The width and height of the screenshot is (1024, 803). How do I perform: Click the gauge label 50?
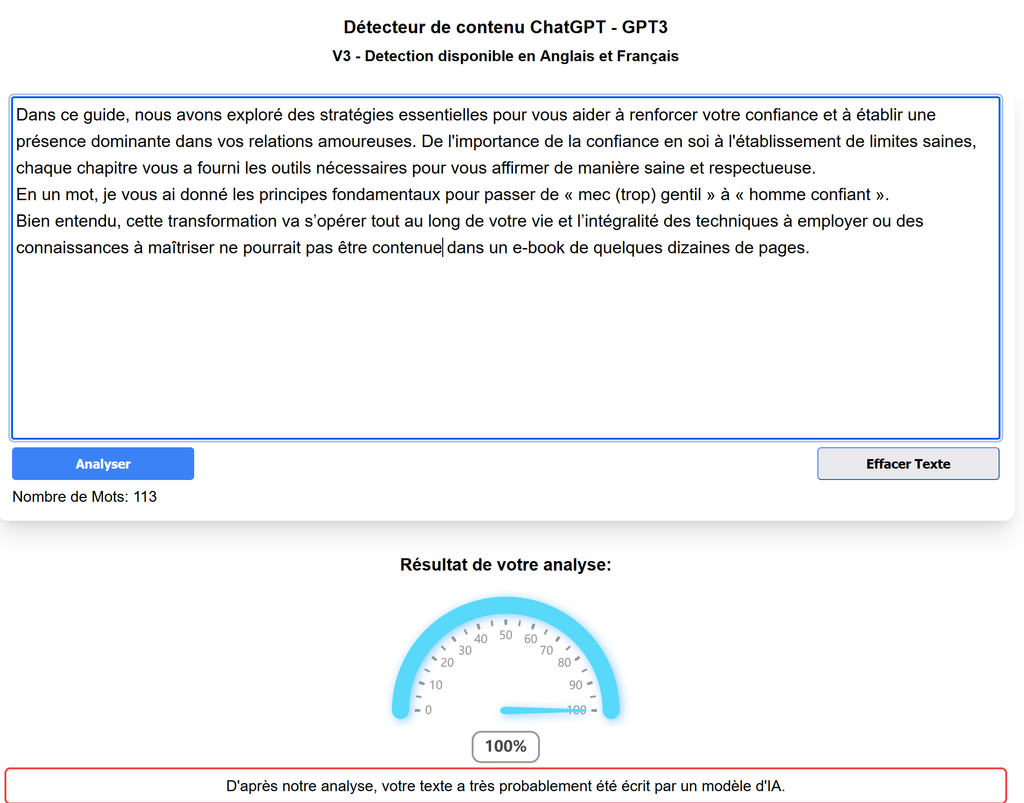tap(505, 635)
